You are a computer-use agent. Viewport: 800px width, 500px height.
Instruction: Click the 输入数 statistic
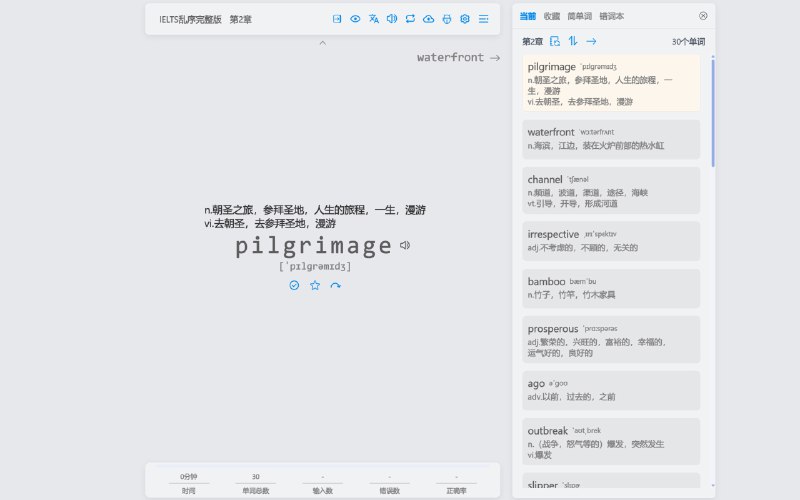pyautogui.click(x=322, y=483)
